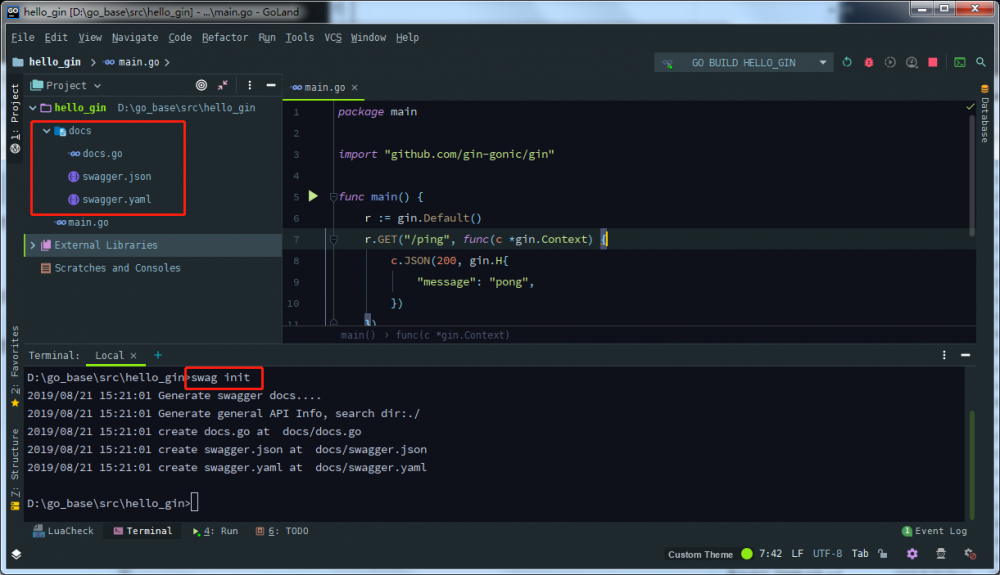Select docs.go in the project tree
The image size is (1000, 575).
(x=102, y=154)
